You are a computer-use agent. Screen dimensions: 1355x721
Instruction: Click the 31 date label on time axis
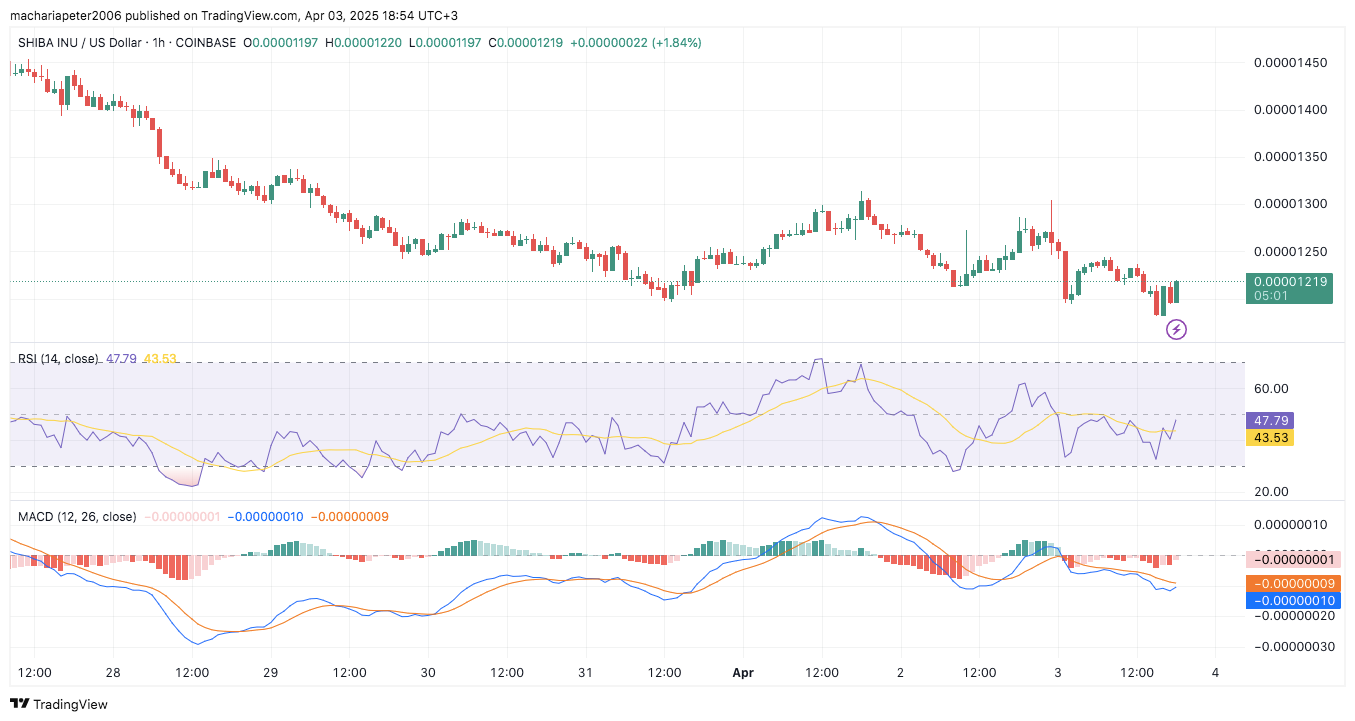click(x=586, y=673)
